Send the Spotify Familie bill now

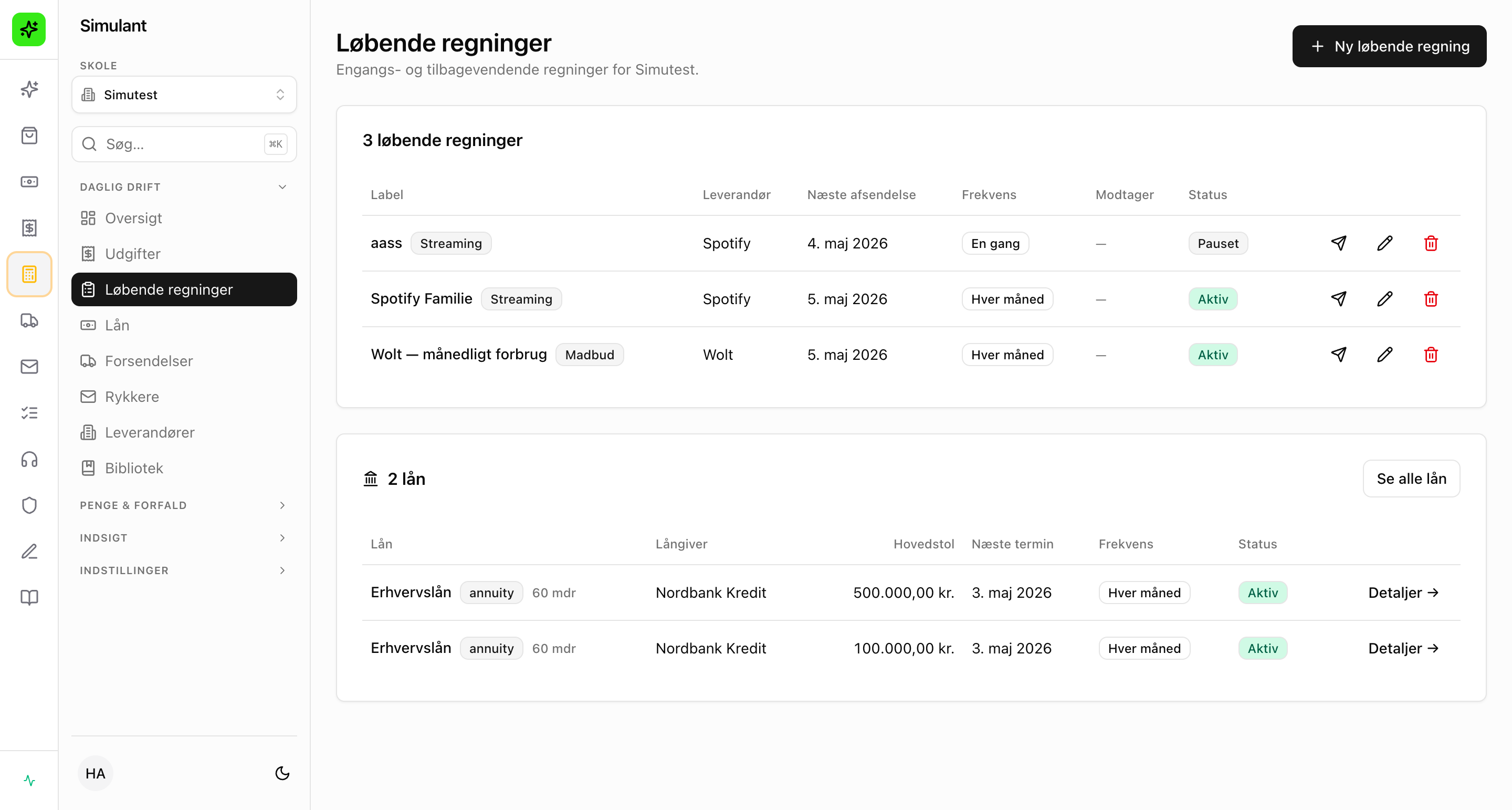click(x=1339, y=299)
